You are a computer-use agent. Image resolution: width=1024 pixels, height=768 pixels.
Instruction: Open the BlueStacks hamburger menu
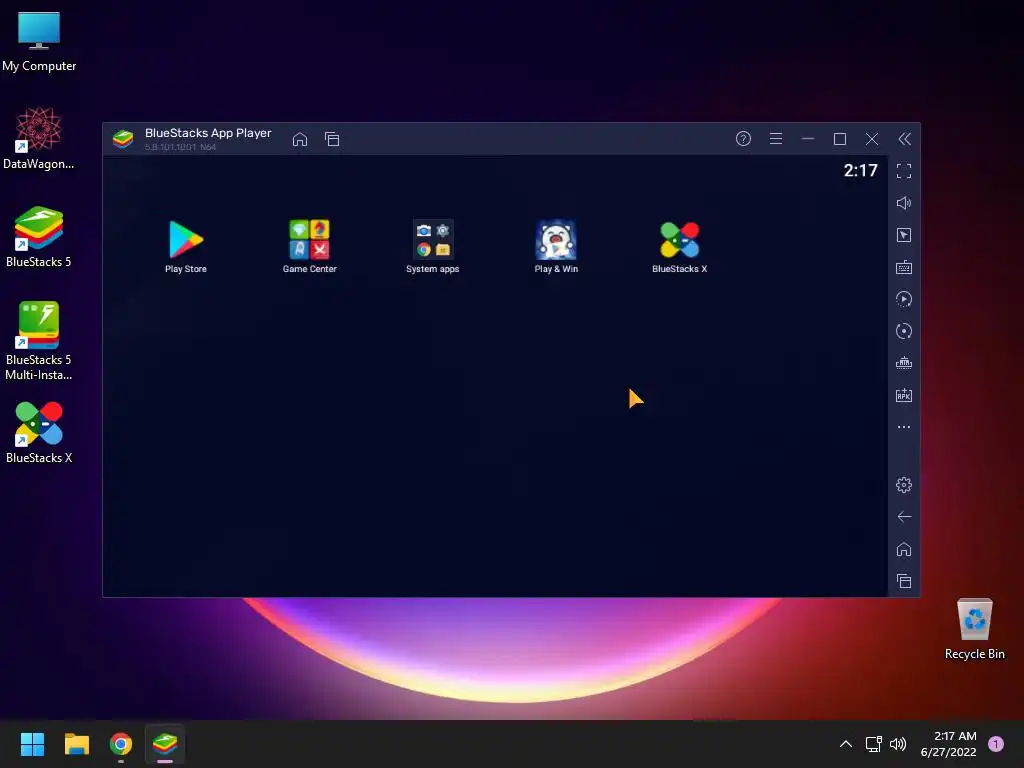point(776,138)
